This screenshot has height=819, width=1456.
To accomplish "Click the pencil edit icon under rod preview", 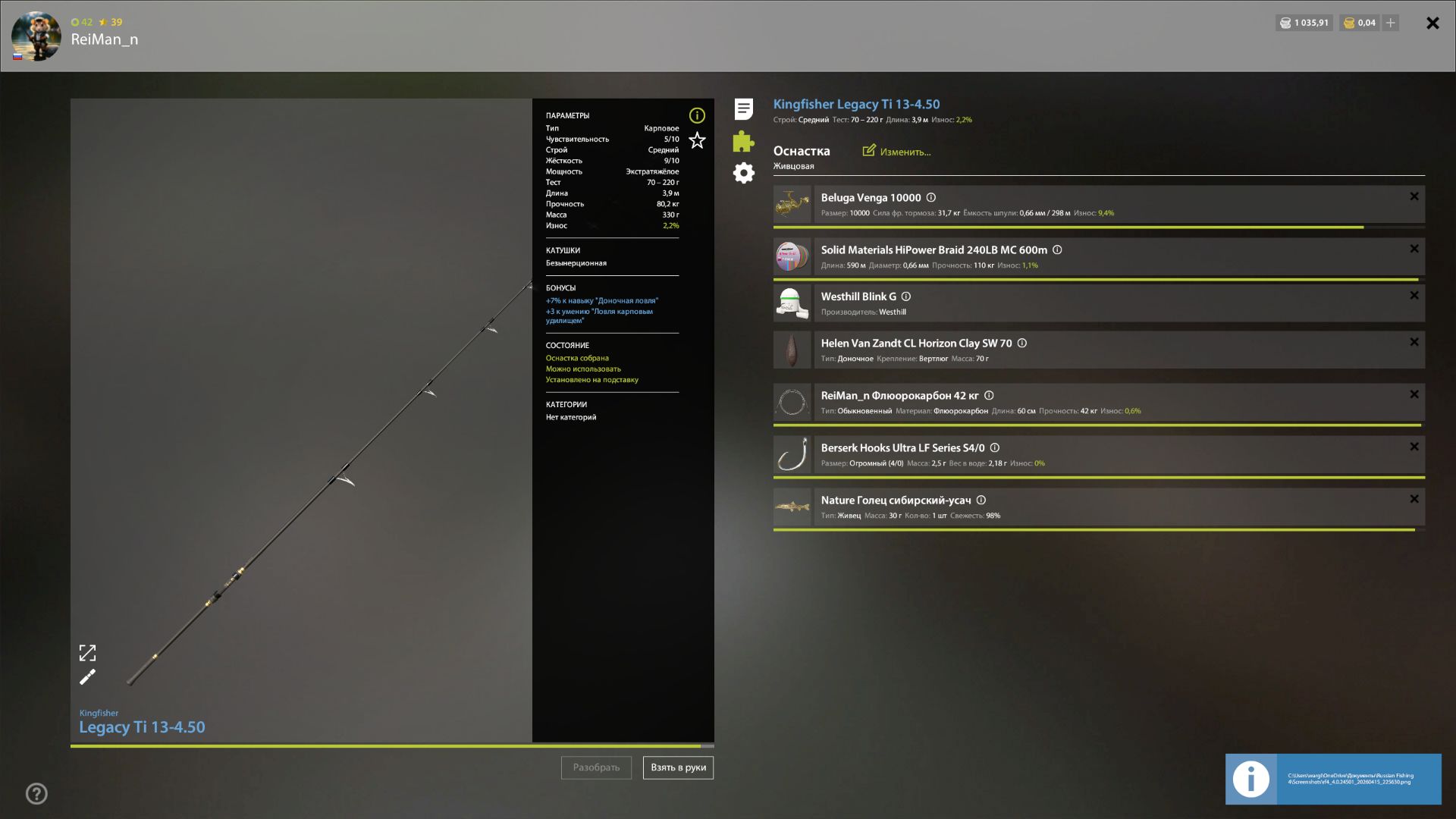I will [x=88, y=676].
